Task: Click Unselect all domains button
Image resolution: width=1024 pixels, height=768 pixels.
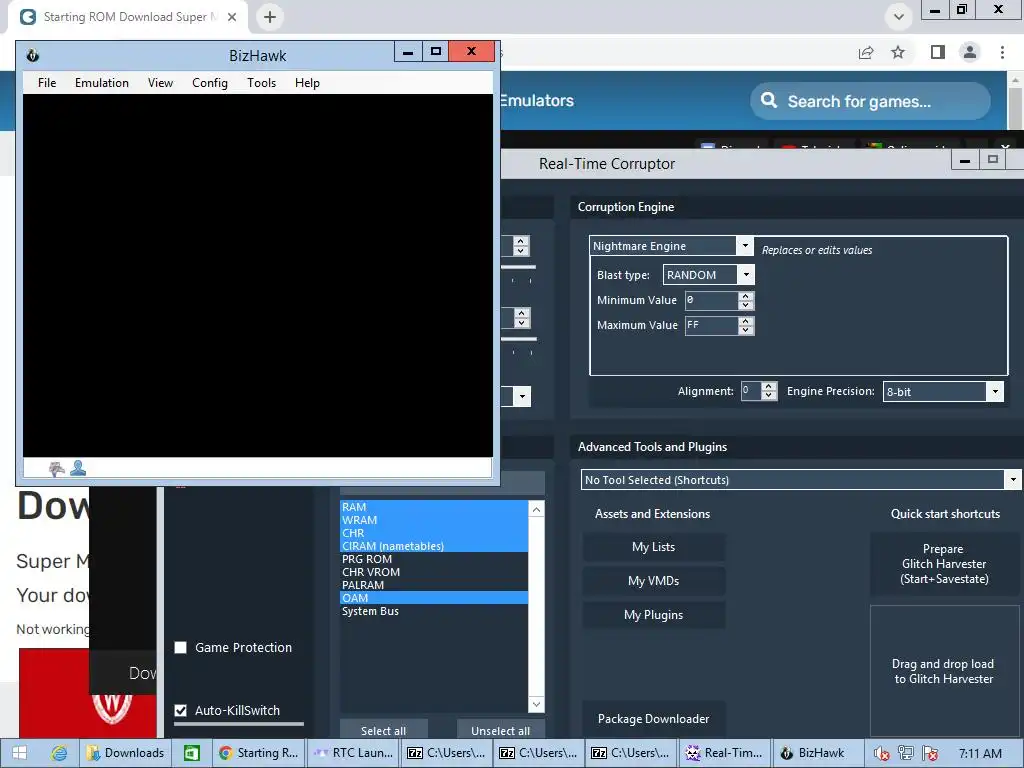Action: pos(500,730)
